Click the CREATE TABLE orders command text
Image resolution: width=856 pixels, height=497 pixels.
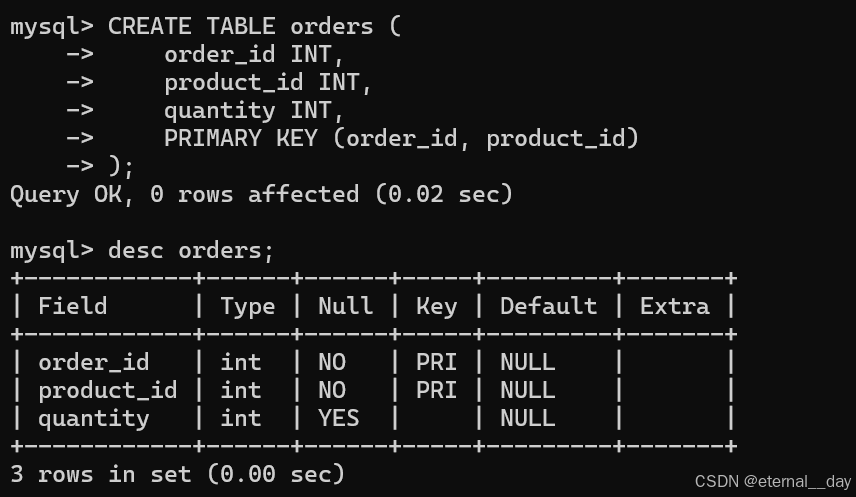(x=254, y=26)
